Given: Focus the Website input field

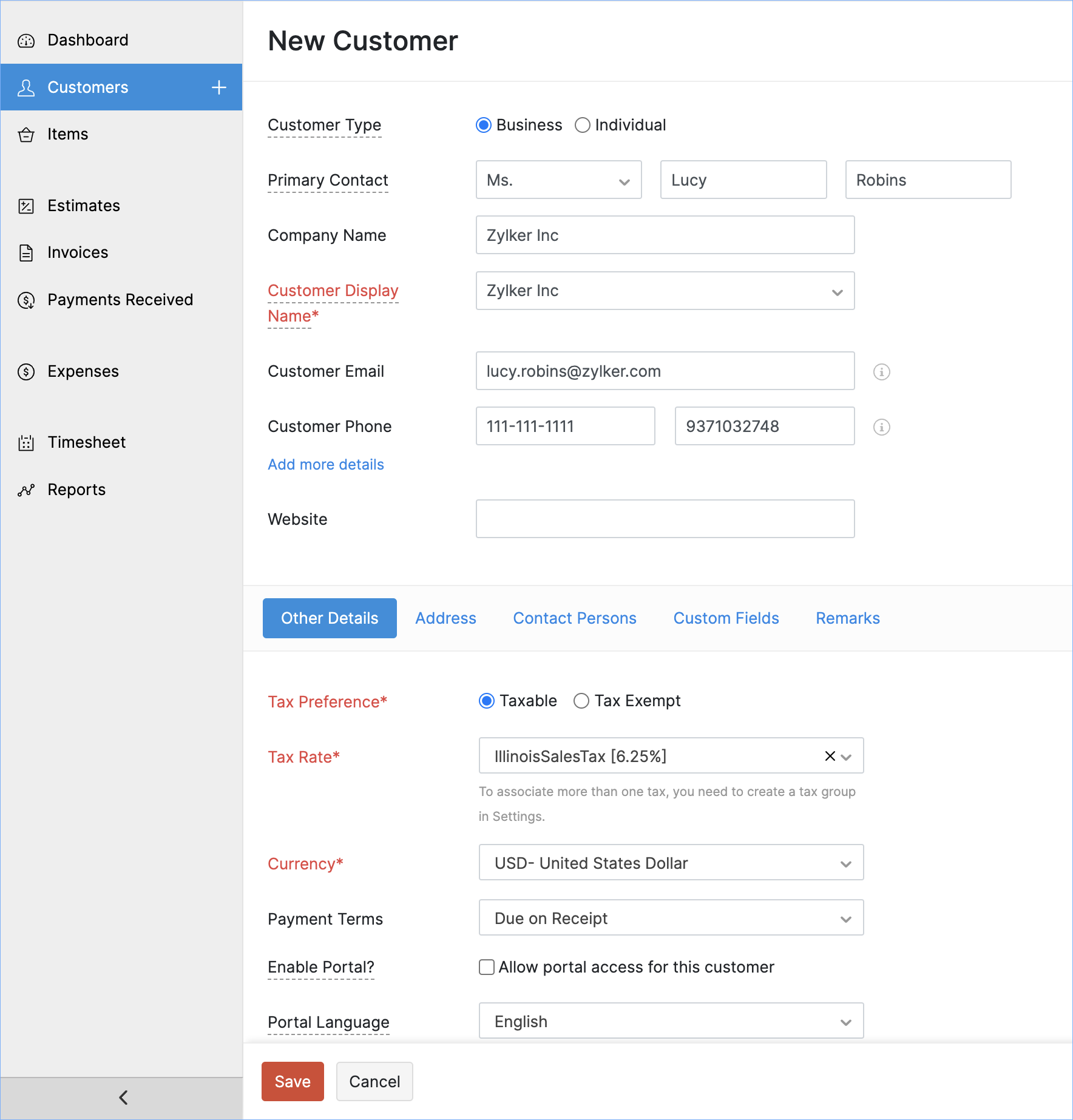Looking at the screenshot, I should pyautogui.click(x=665, y=519).
